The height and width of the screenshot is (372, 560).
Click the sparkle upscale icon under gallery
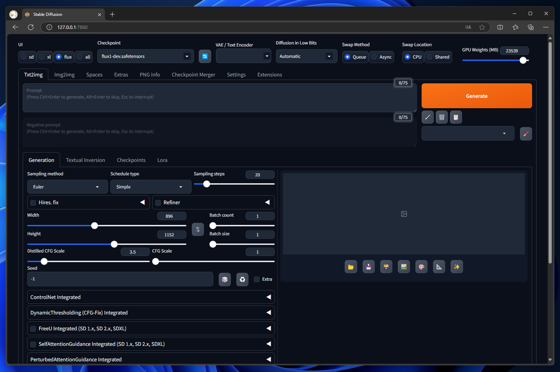pos(456,267)
